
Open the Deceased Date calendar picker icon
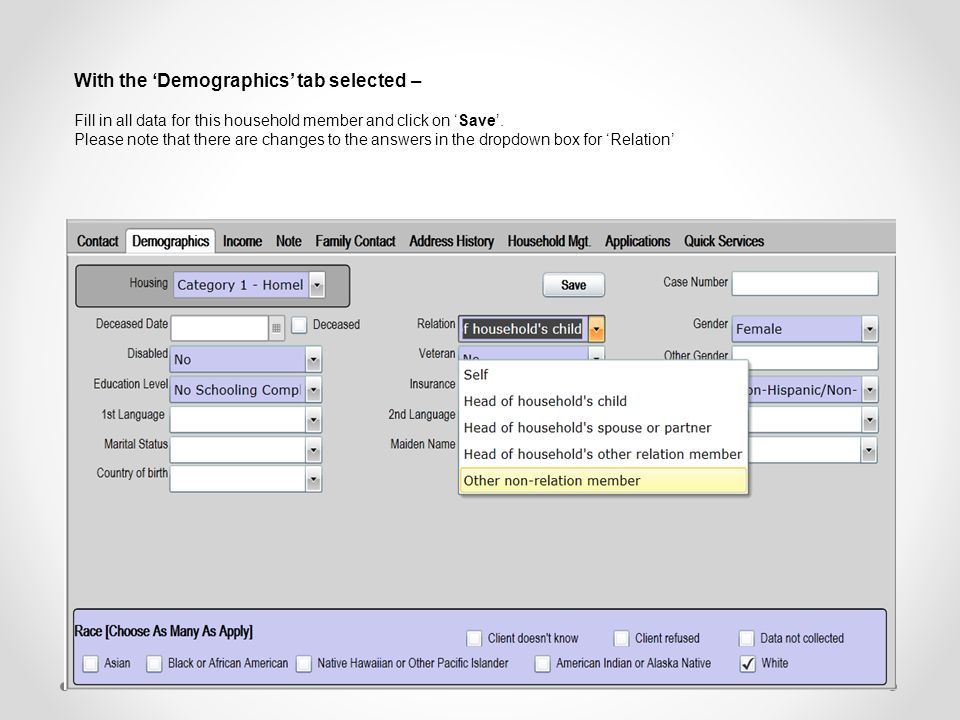pyautogui.click(x=276, y=328)
